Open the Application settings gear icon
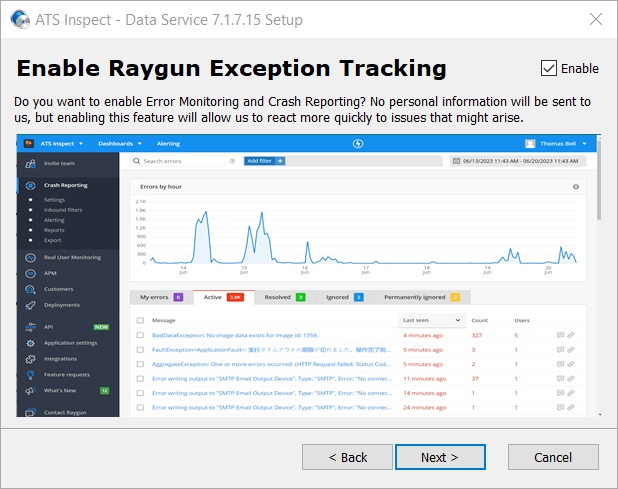 coord(30,343)
